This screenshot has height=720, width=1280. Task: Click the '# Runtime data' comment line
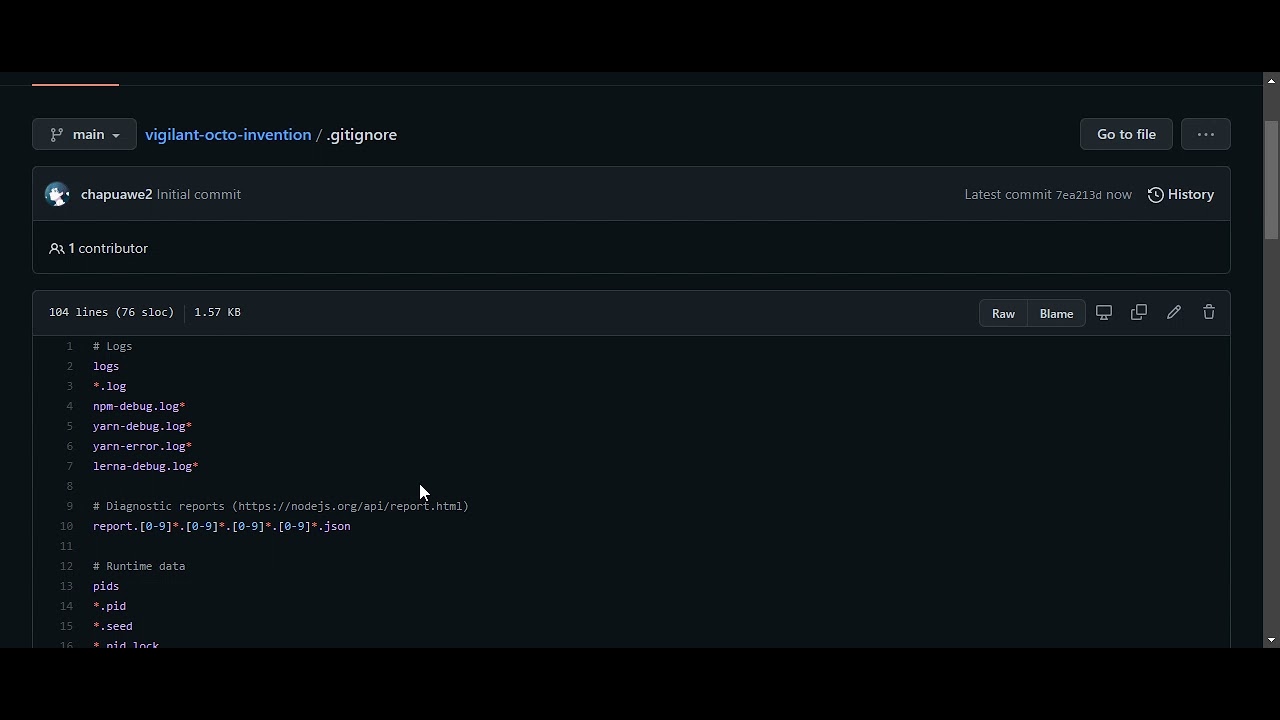[139, 566]
